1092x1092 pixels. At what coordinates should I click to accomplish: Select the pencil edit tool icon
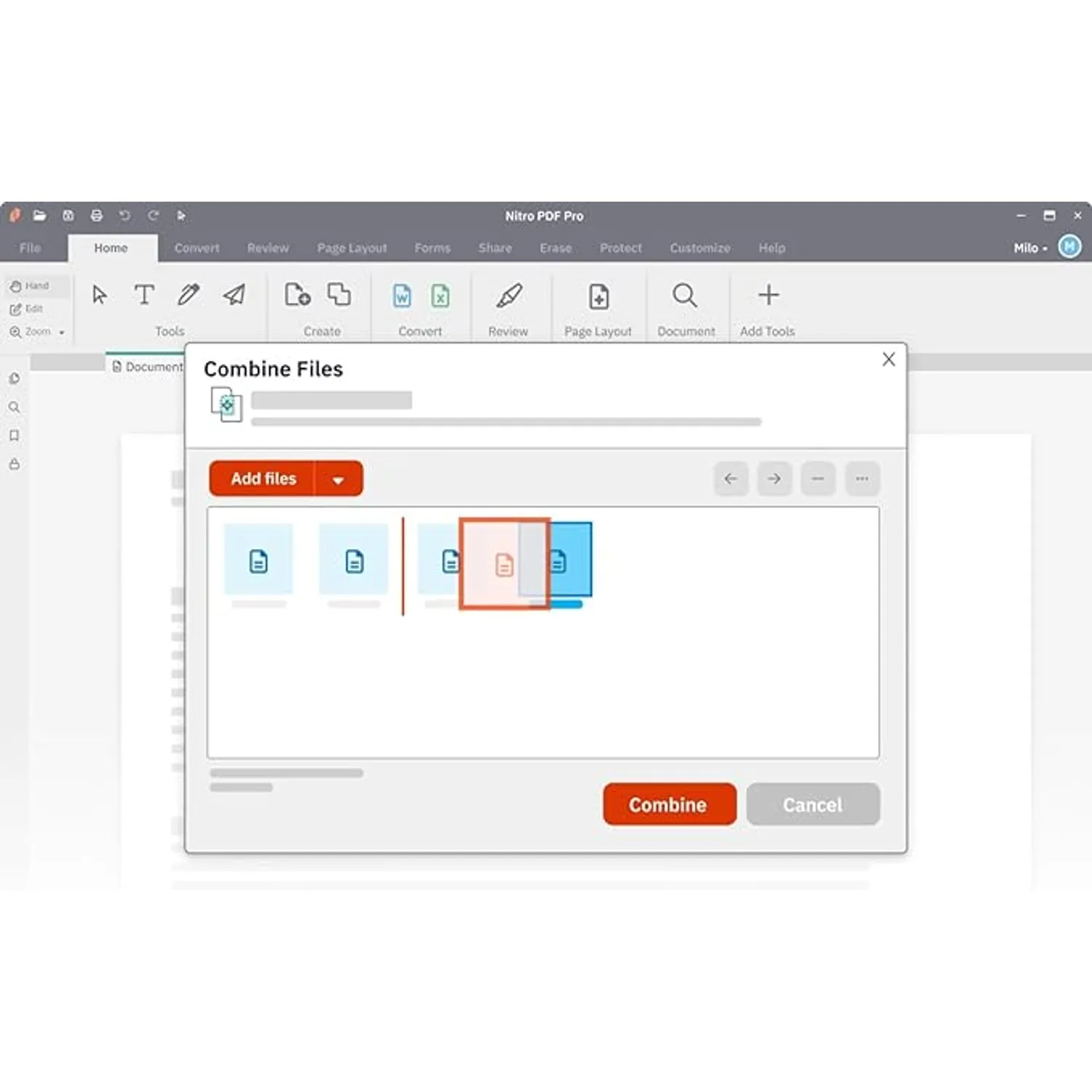189,295
